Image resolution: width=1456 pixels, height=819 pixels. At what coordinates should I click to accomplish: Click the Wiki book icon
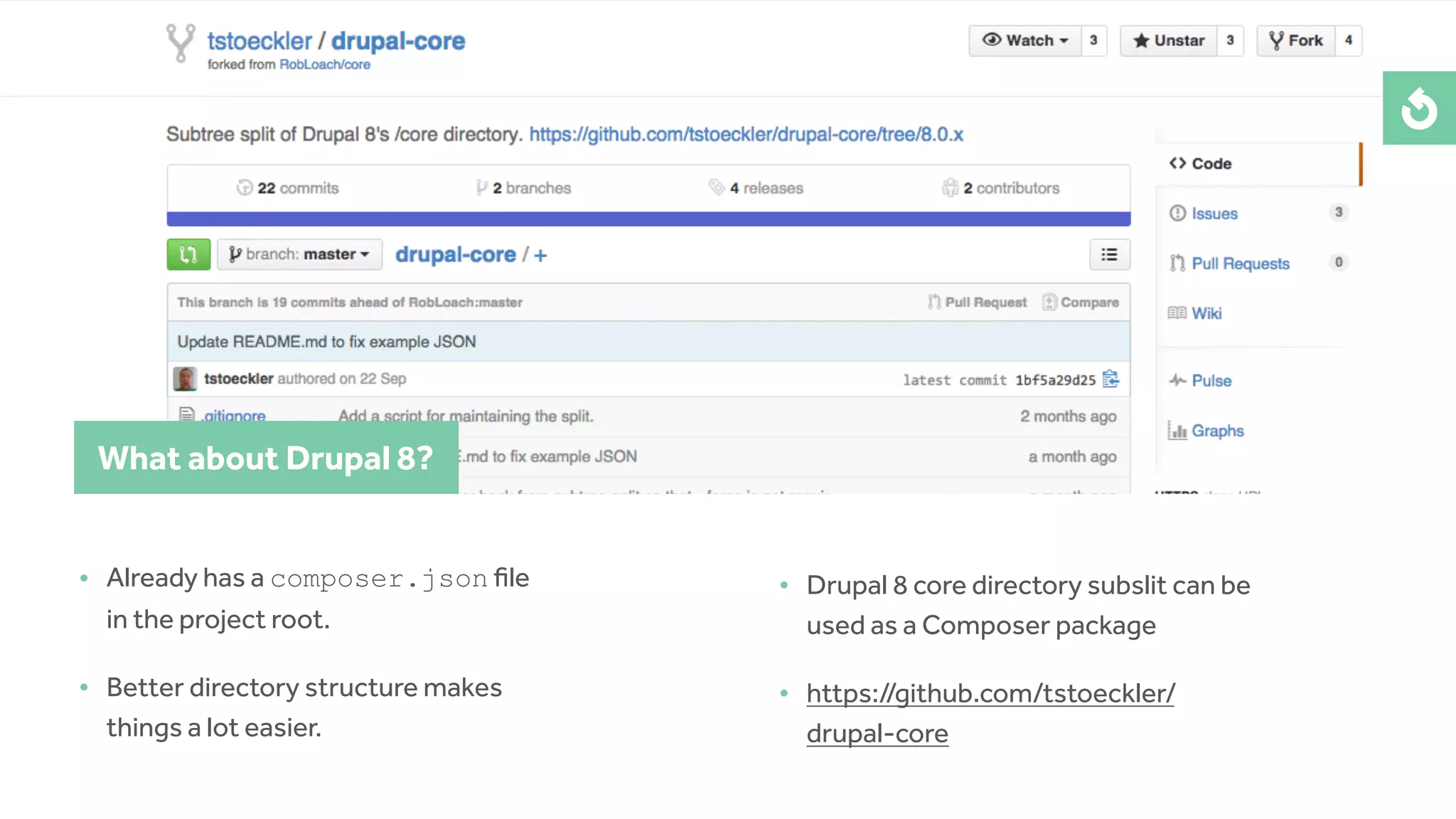1177,313
